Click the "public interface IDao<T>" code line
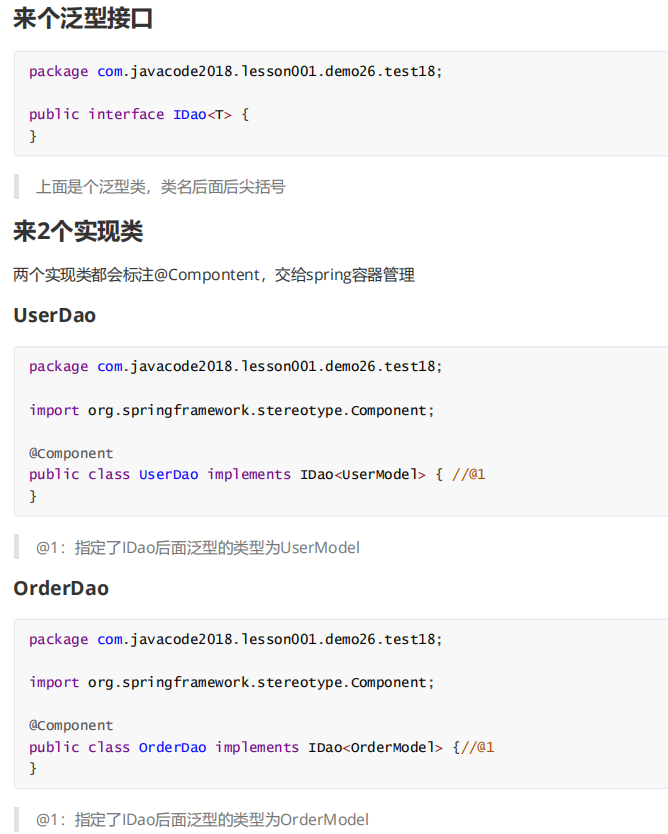The width and height of the screenshot is (668, 834). point(138,114)
